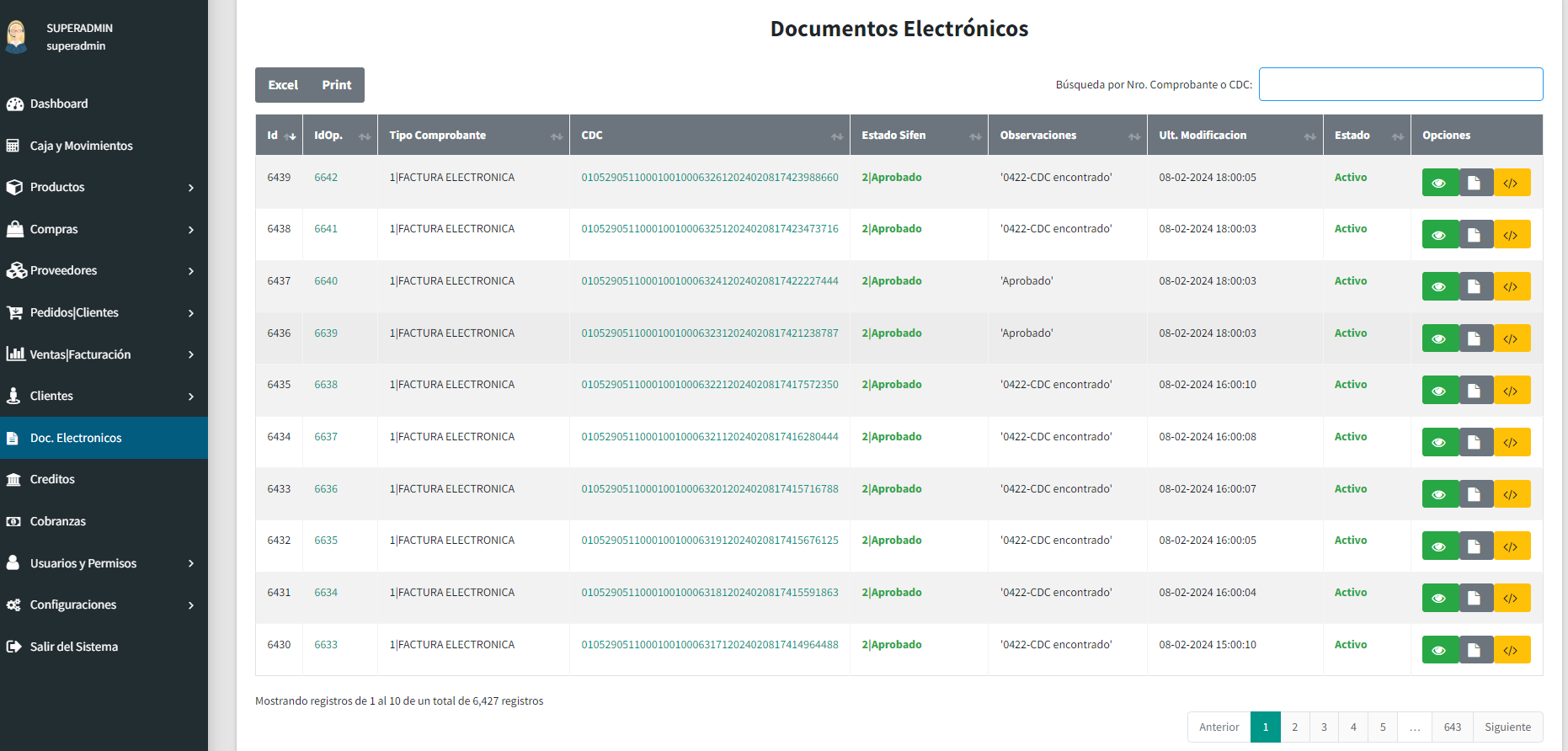Viewport: 1568px width, 751px height.
Task: Go to the Cobranzas menu item
Action: (x=57, y=521)
